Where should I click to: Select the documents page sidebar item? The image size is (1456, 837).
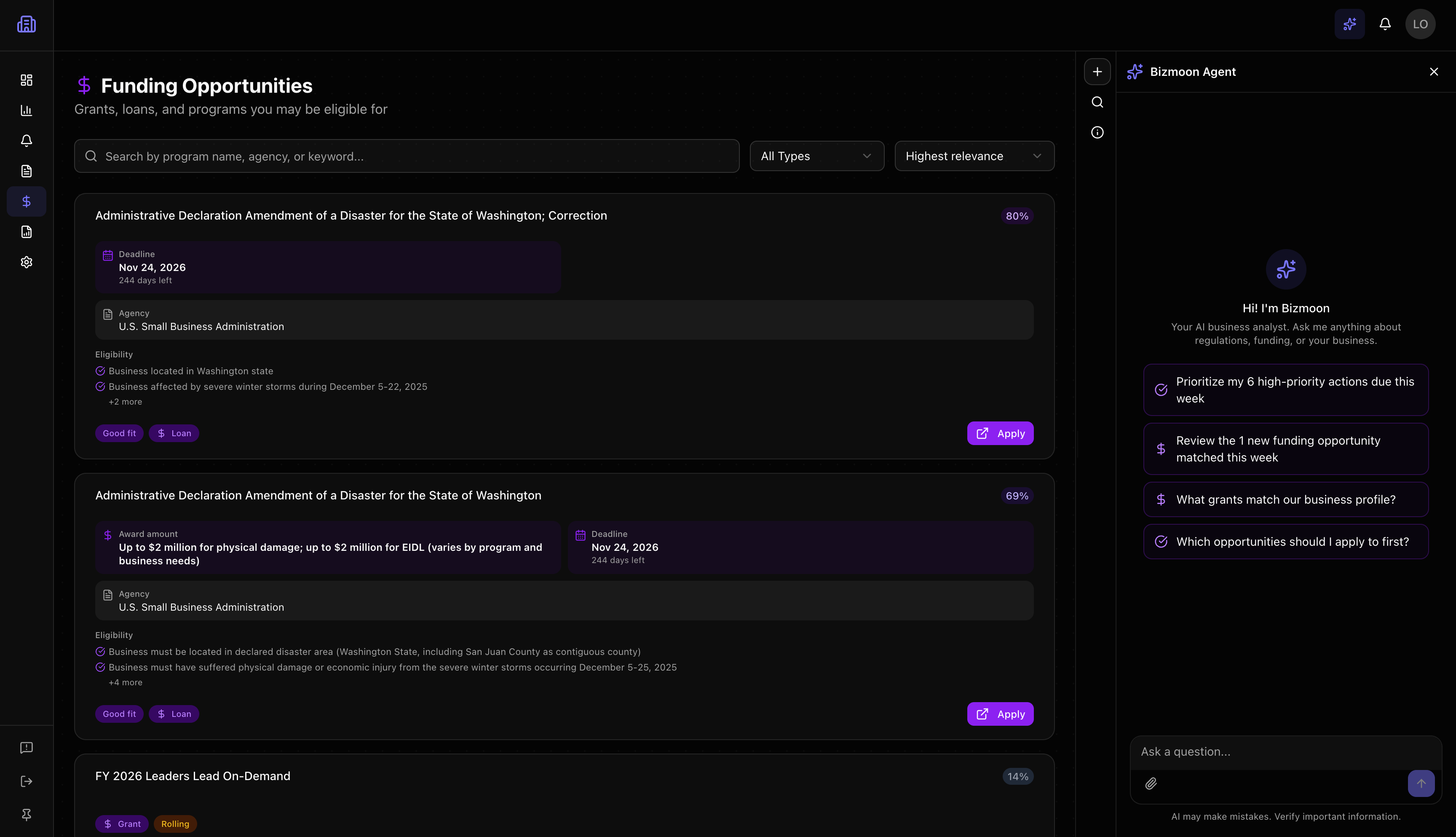[27, 171]
